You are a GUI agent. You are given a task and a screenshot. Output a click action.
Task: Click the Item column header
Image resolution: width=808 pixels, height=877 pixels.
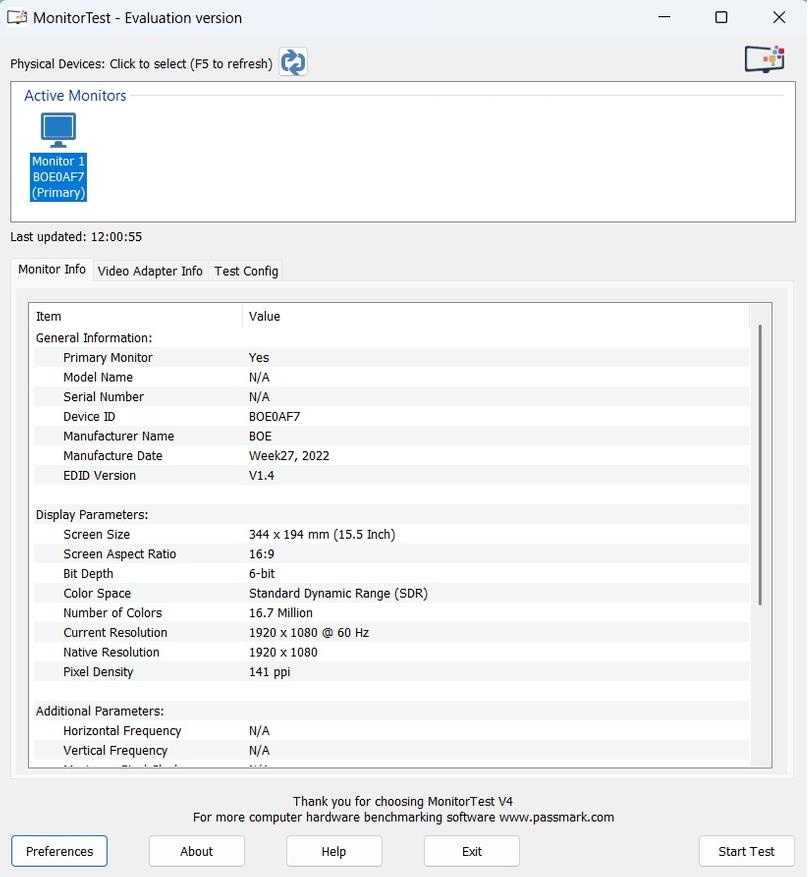click(138, 317)
